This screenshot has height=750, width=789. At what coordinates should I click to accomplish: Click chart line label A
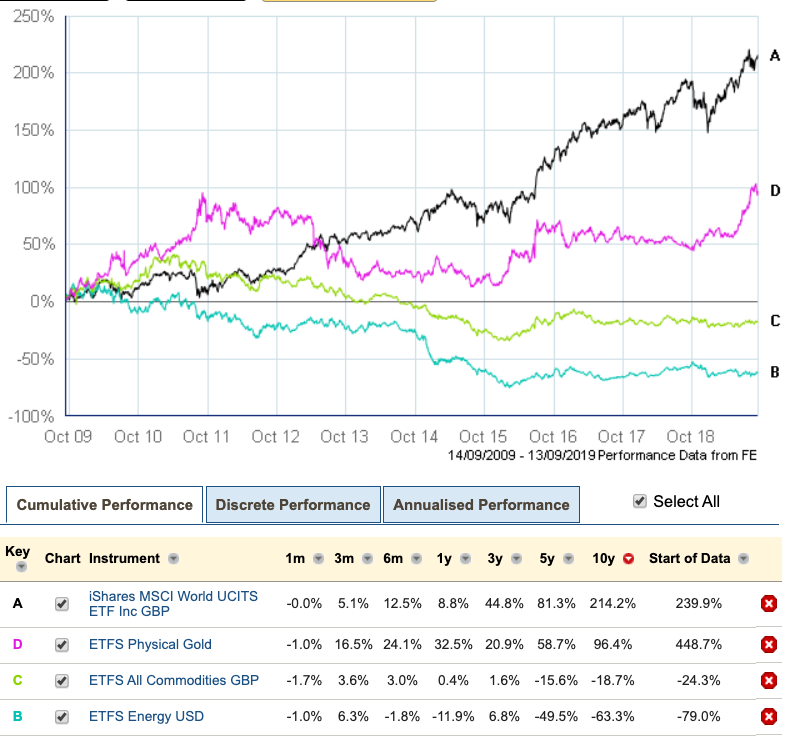775,56
